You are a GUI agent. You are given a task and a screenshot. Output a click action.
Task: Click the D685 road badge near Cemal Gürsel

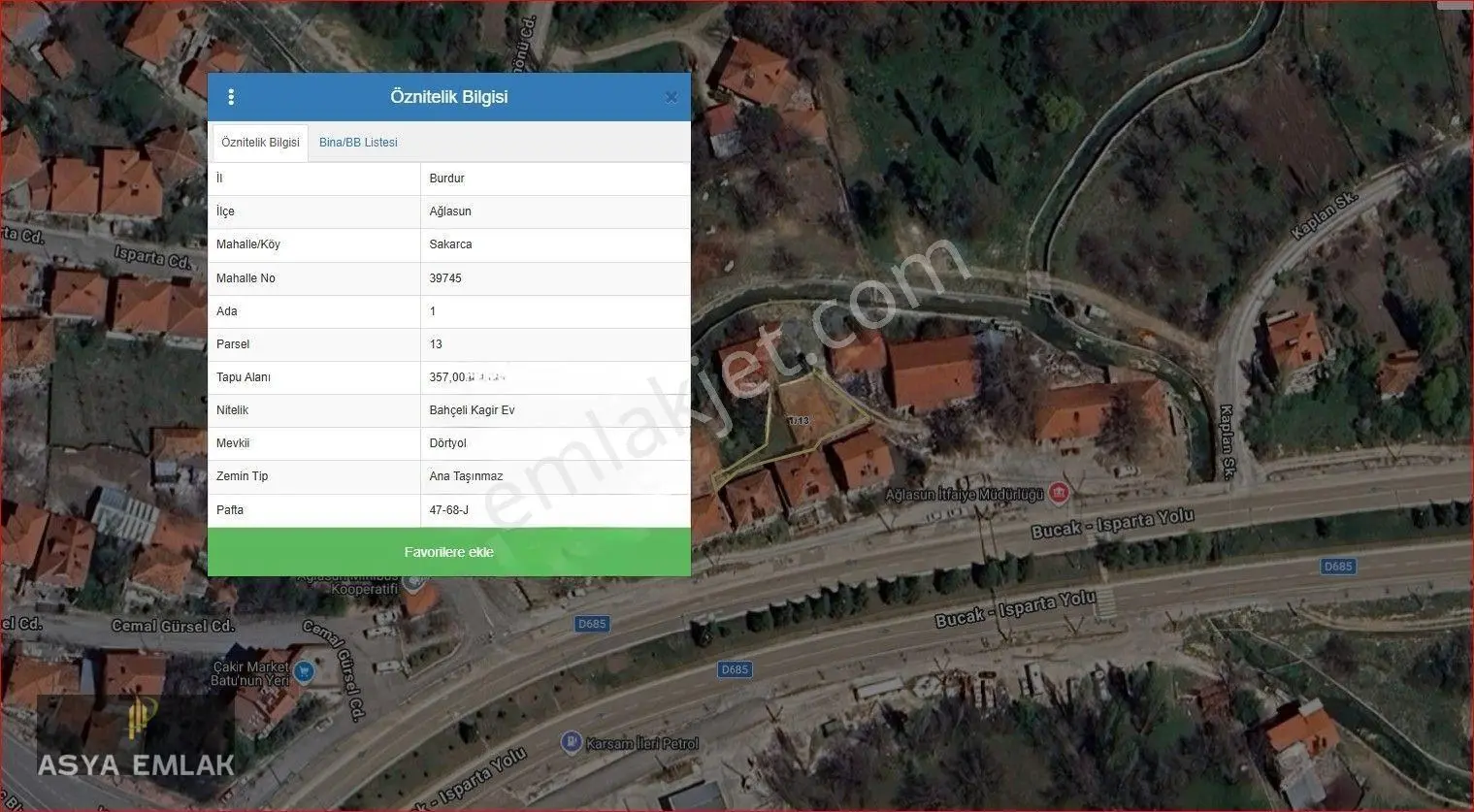(592, 624)
